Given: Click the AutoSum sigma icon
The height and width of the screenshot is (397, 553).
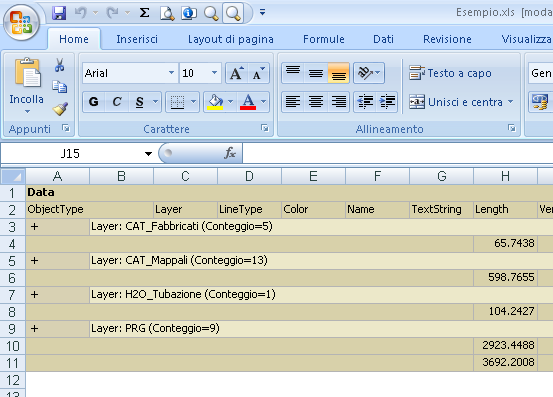Looking at the screenshot, I should pyautogui.click(x=144, y=13).
